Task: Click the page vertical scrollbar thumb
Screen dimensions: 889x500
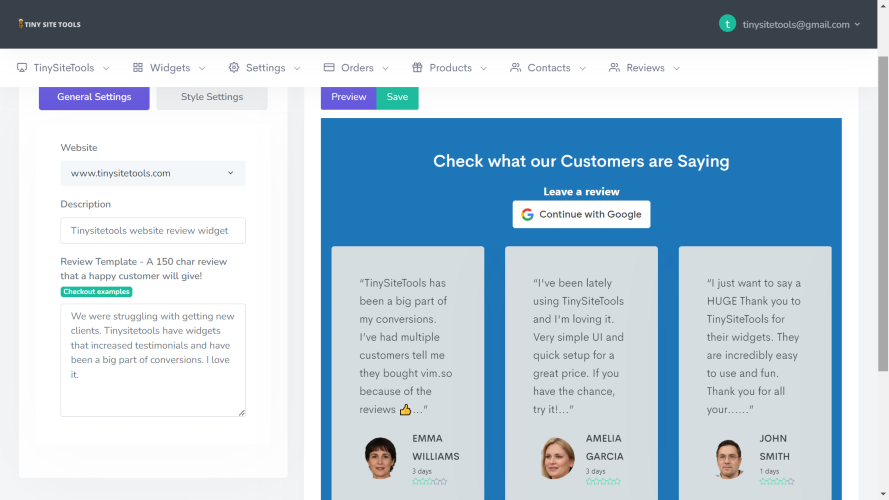Action: click(883, 214)
